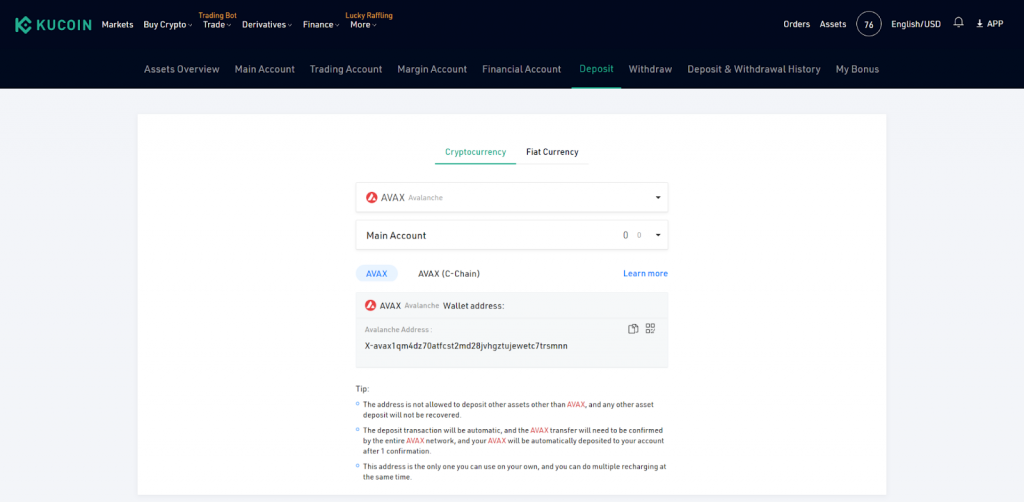Image resolution: width=1024 pixels, height=502 pixels.
Task: Click the APP download icon
Action: (980, 24)
